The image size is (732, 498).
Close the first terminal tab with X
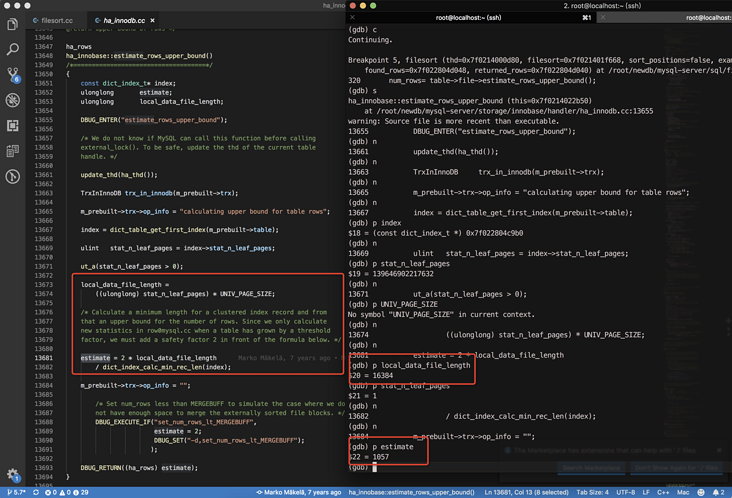(x=353, y=17)
